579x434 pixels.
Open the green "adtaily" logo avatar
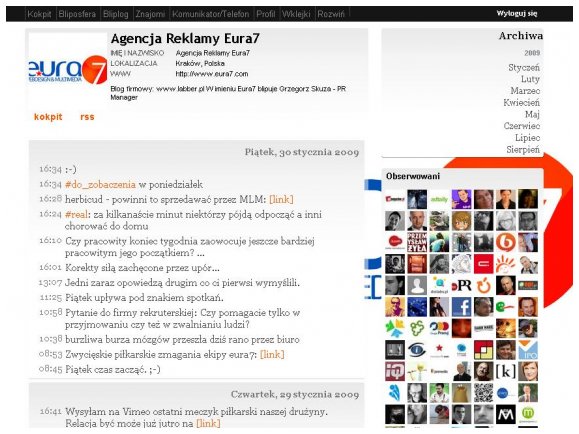439,199
